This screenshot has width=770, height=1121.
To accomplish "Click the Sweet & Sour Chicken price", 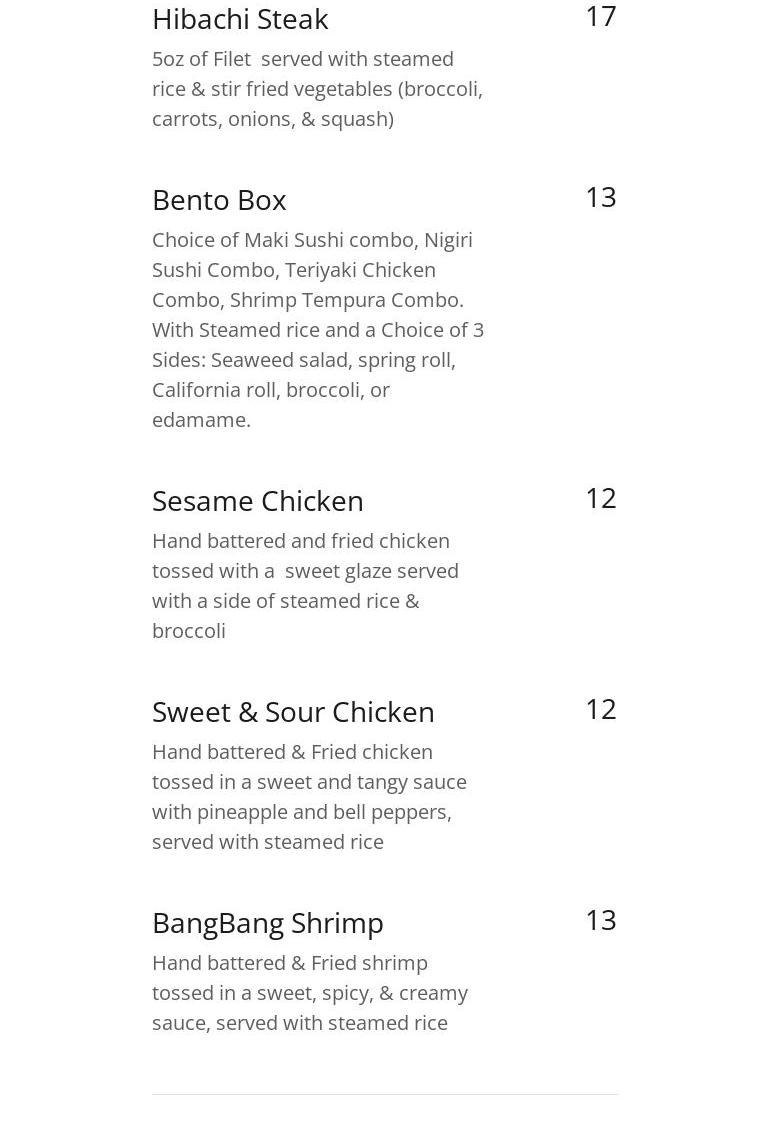I will click(600, 709).
